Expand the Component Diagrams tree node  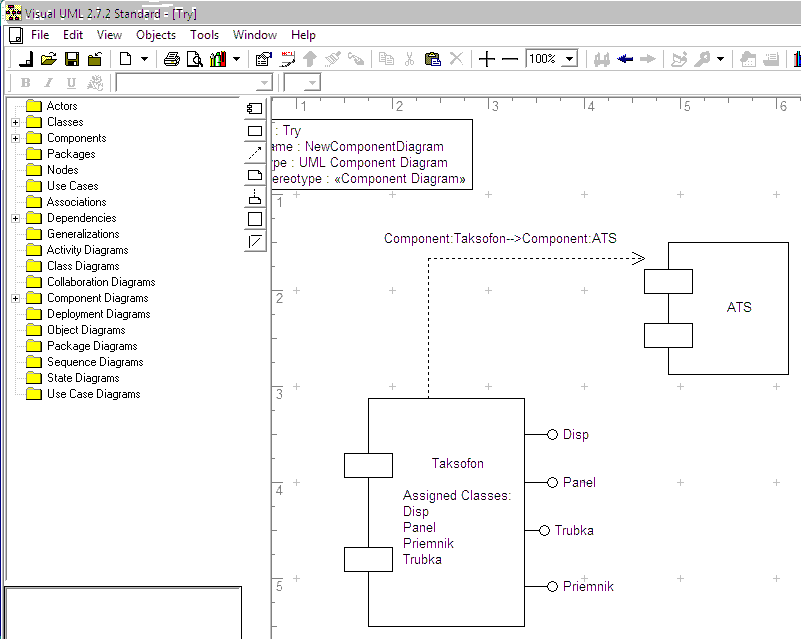click(x=16, y=298)
